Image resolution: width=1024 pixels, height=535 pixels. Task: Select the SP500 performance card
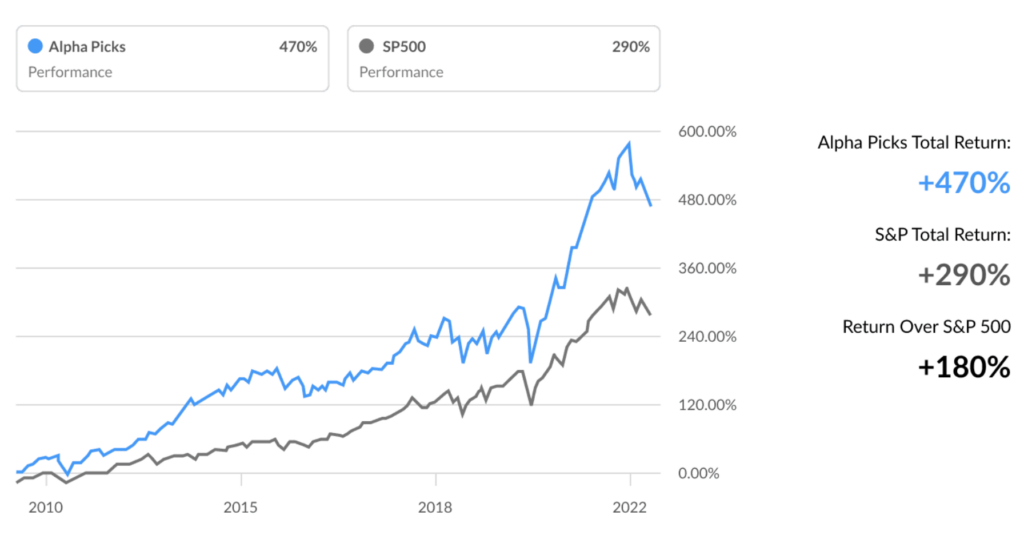pyautogui.click(x=504, y=59)
